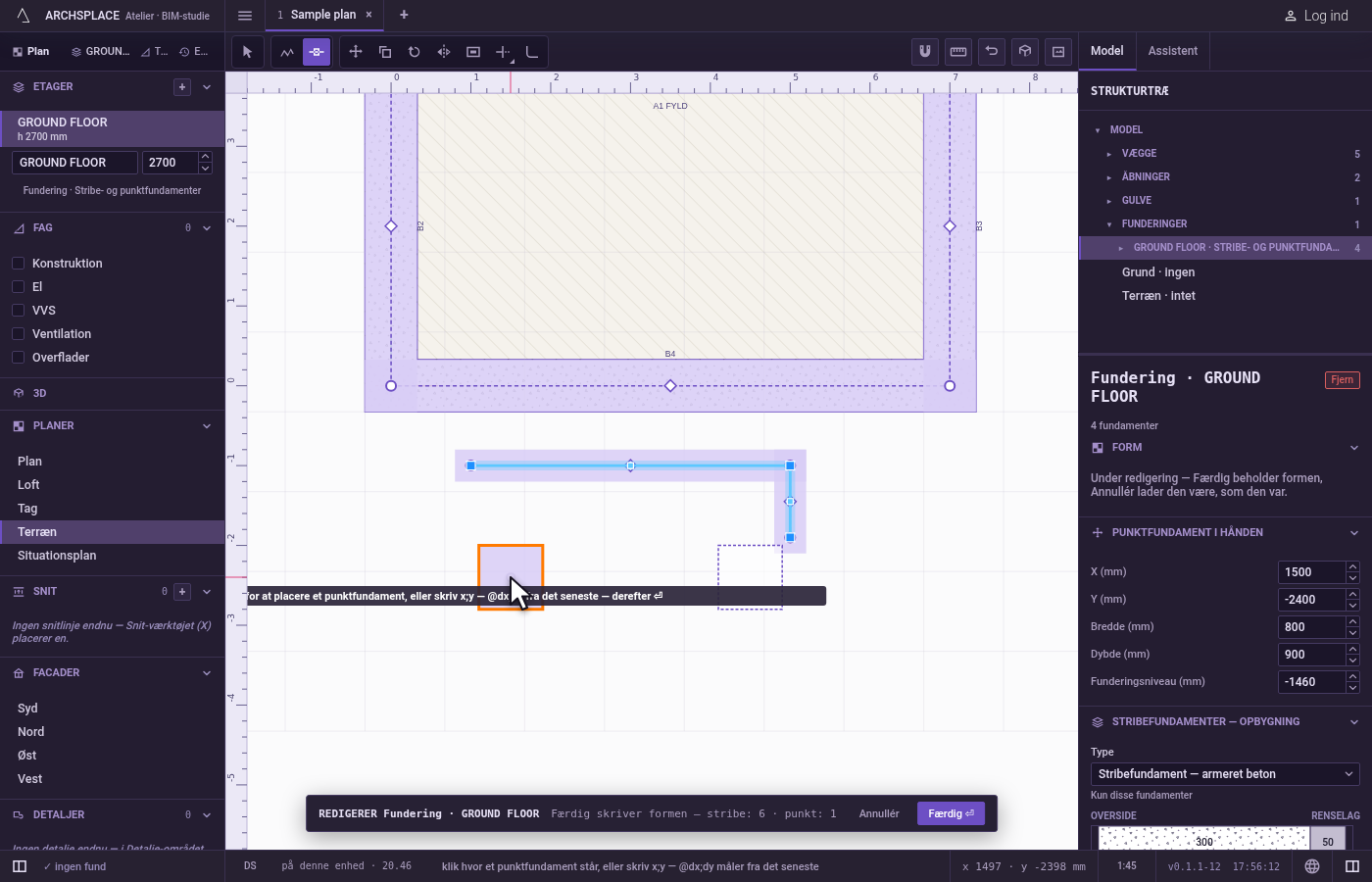Click Log ind
Screen dimensions: 1372x882
(x=1316, y=16)
